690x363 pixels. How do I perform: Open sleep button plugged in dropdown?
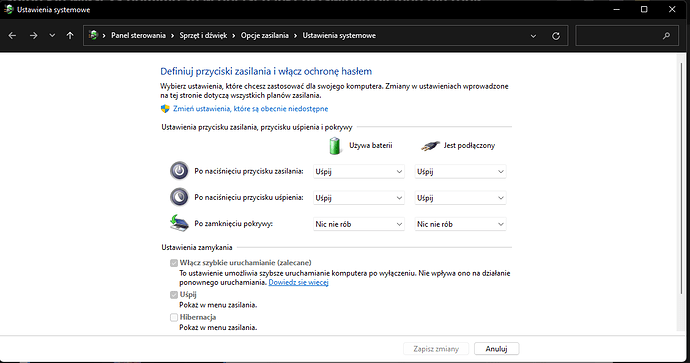pyautogui.click(x=460, y=198)
